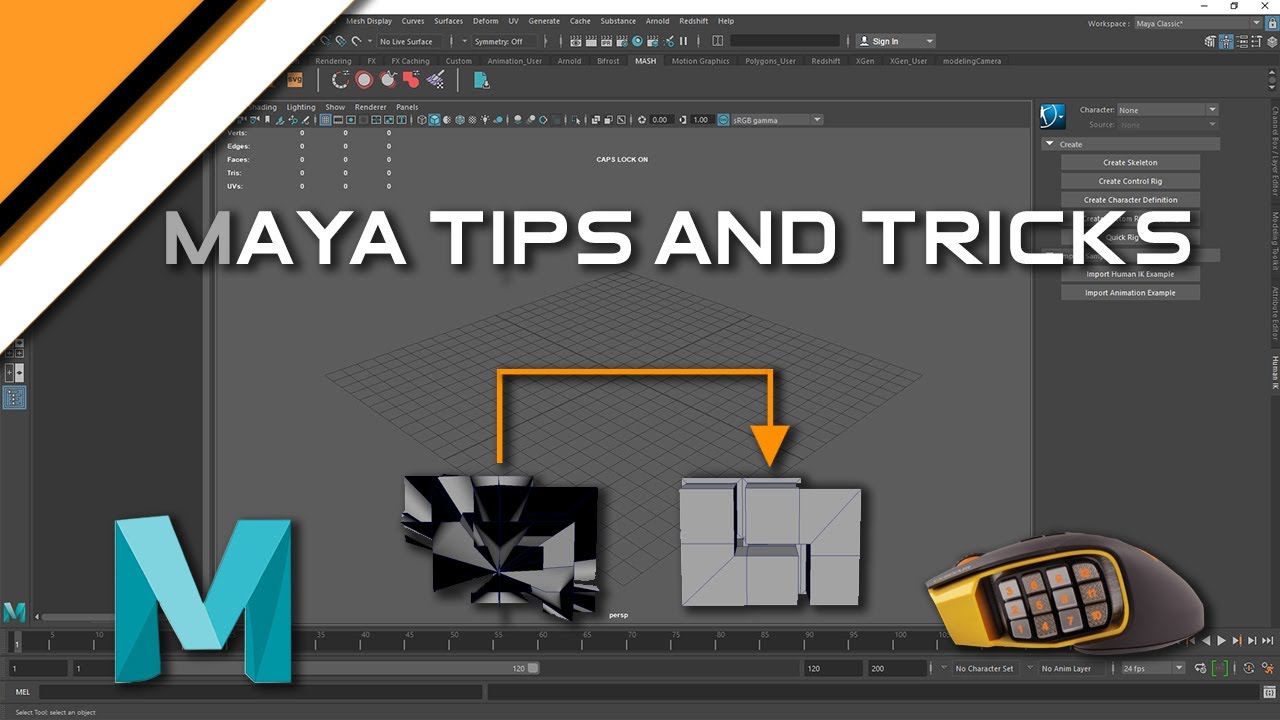1280x720 pixels.
Task: Click the SVG shelf icon
Action: coord(295,80)
